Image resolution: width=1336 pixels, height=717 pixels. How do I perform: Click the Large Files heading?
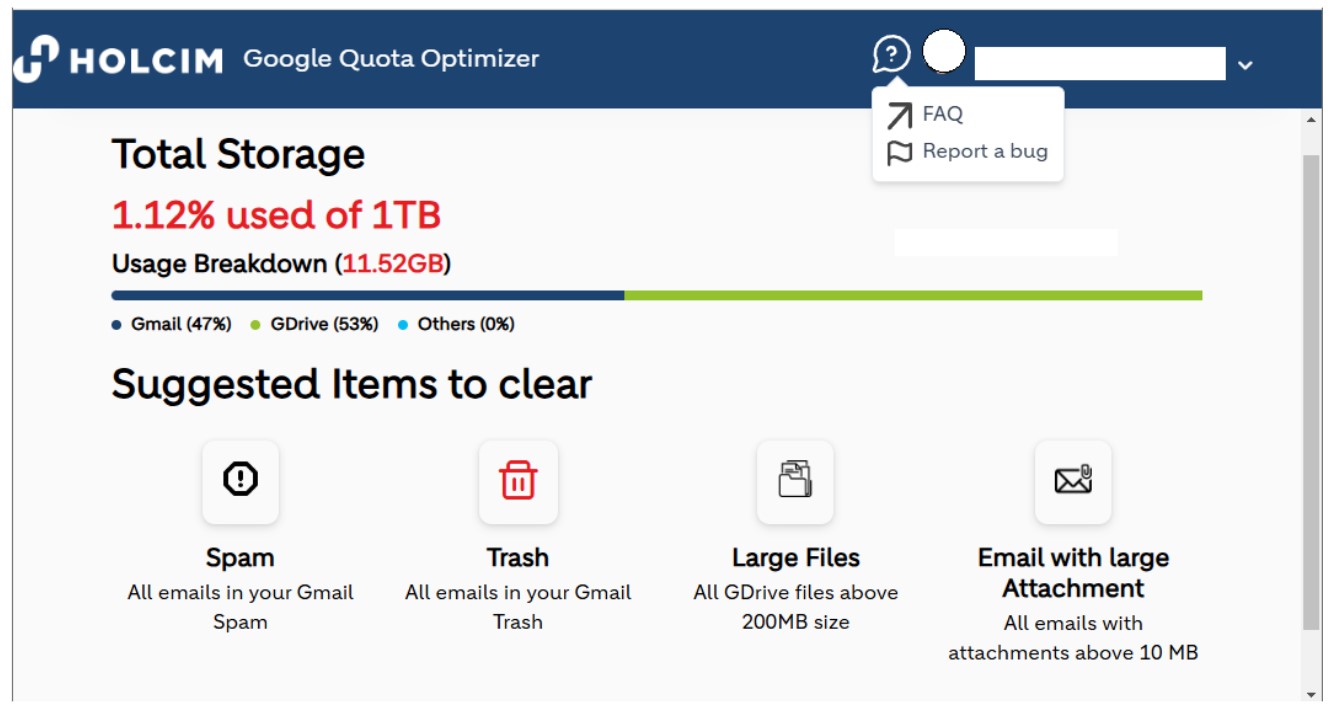pos(796,557)
